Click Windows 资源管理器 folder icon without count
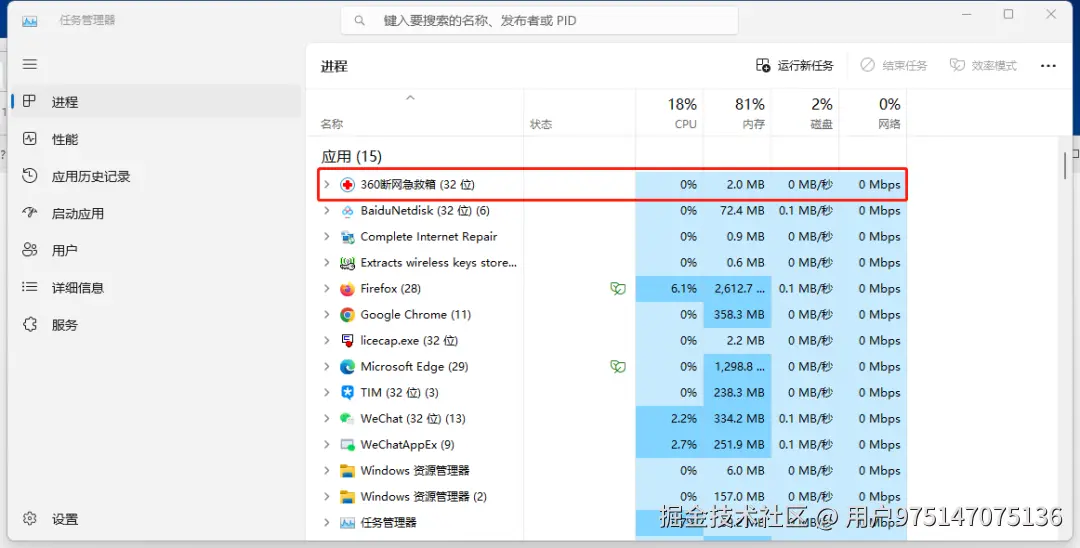Screen dimensions: 1080x548 [347, 471]
